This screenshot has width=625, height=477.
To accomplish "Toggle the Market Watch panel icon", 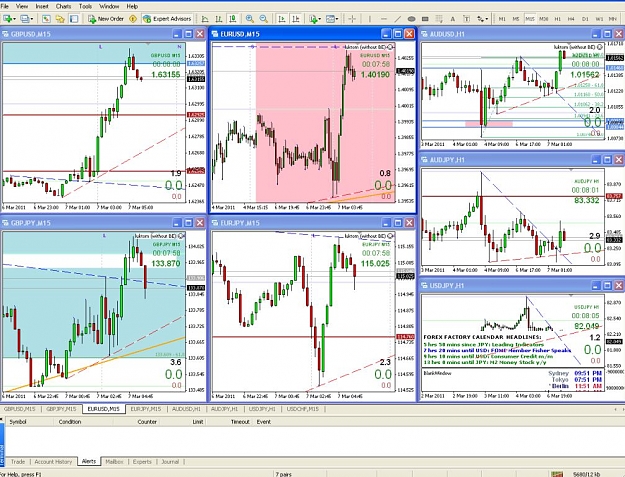I will click(46, 19).
